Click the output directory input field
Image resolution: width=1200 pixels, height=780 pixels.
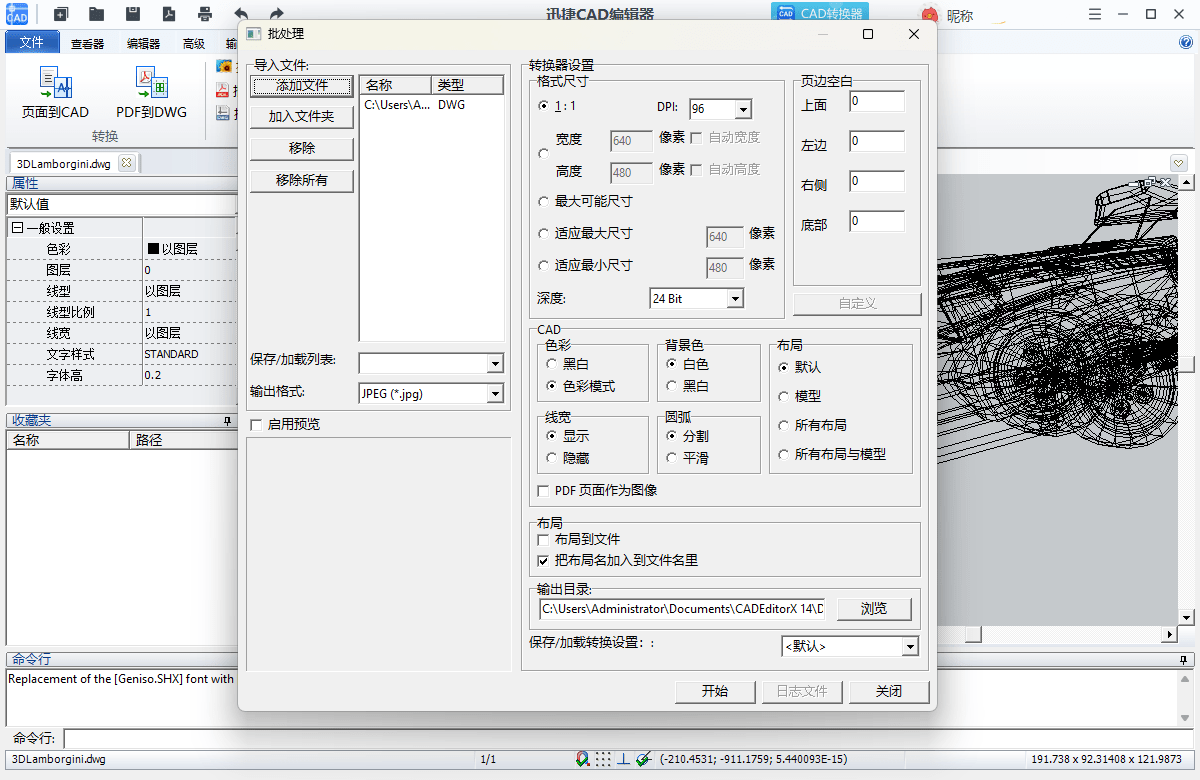point(680,608)
